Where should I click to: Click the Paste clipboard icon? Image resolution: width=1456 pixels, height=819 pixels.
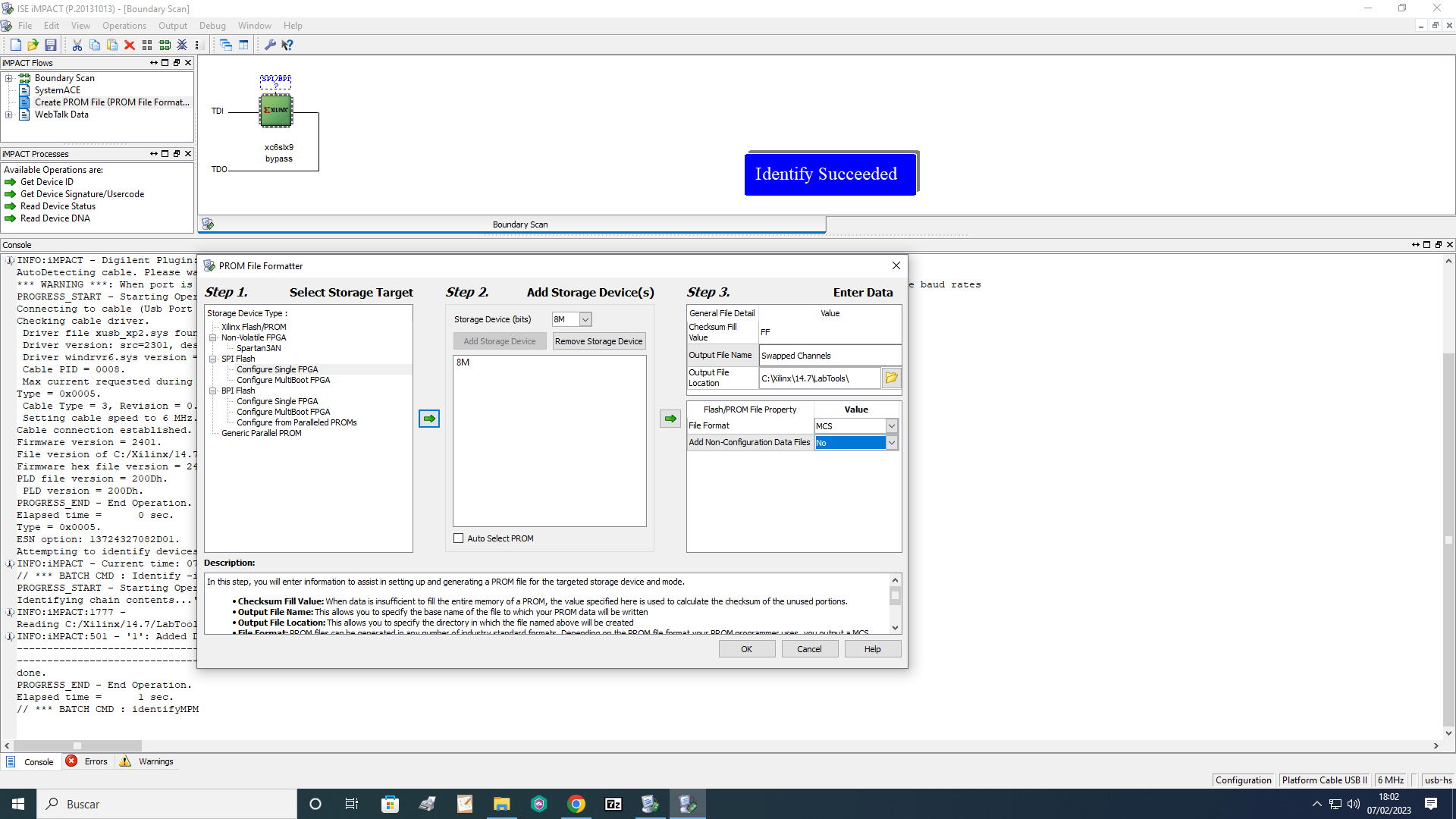[112, 45]
